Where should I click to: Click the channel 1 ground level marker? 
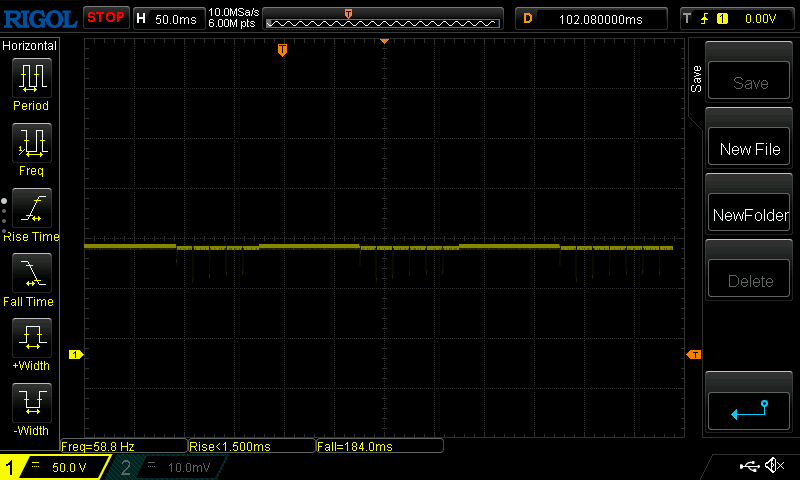[76, 355]
